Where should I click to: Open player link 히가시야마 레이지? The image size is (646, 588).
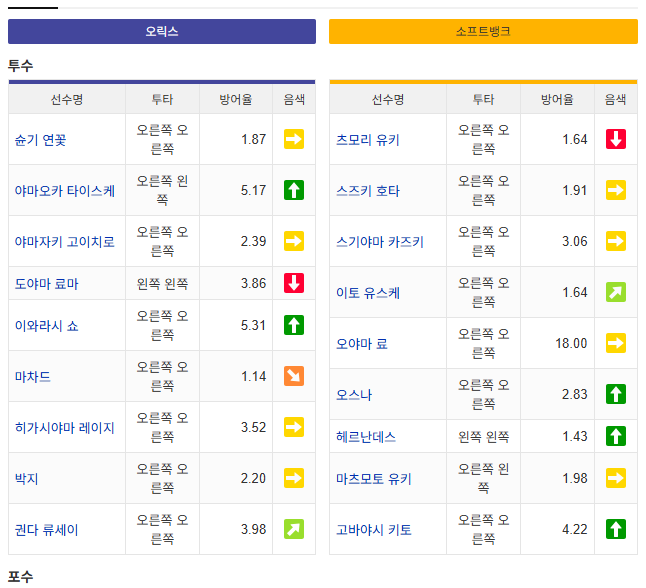click(x=65, y=428)
